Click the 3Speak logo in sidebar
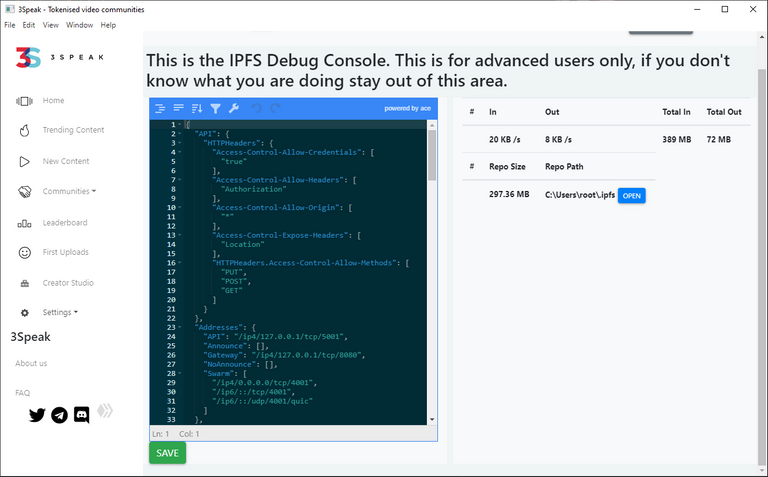768x477 pixels. [59, 57]
